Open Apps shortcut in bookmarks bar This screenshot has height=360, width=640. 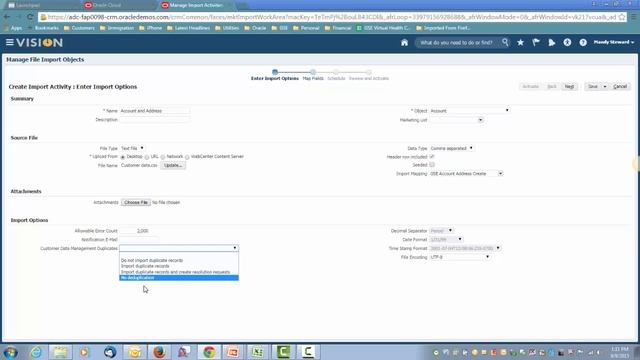13,28
